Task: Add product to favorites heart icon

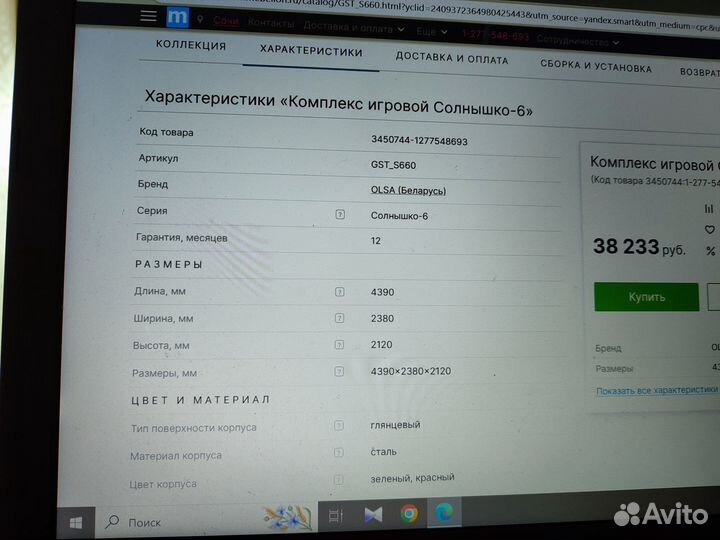Action: (x=710, y=229)
